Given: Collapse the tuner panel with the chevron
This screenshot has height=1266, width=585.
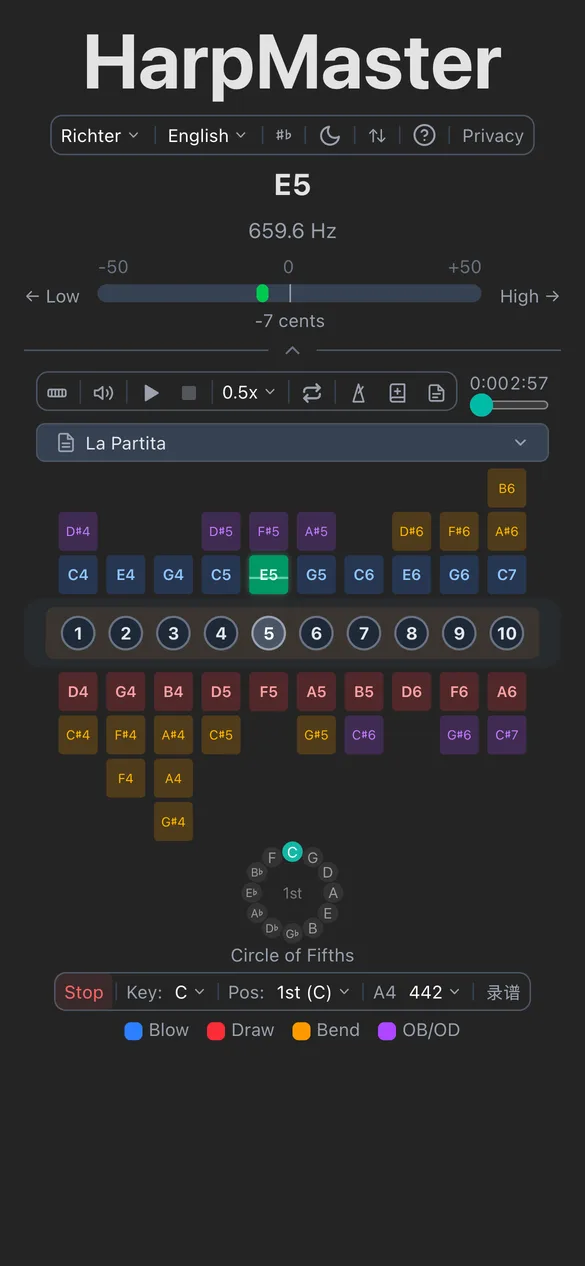Looking at the screenshot, I should pyautogui.click(x=292, y=351).
